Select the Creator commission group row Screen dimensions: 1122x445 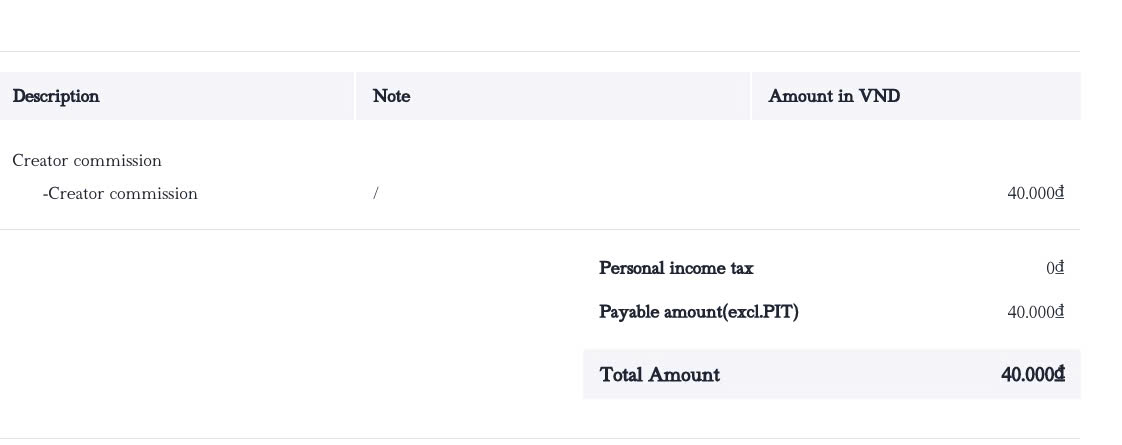coord(87,161)
